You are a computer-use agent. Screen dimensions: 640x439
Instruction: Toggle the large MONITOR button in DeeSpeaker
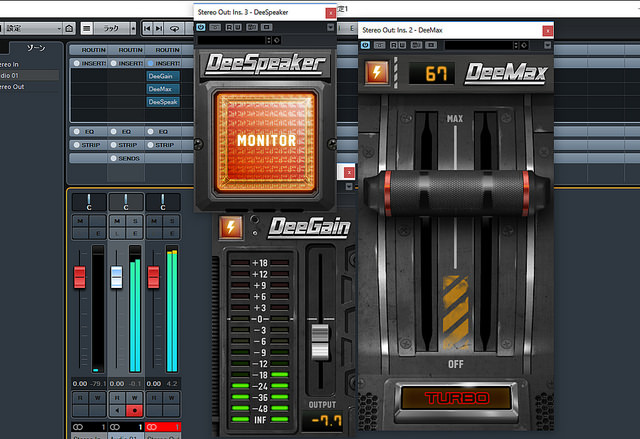pyautogui.click(x=266, y=141)
